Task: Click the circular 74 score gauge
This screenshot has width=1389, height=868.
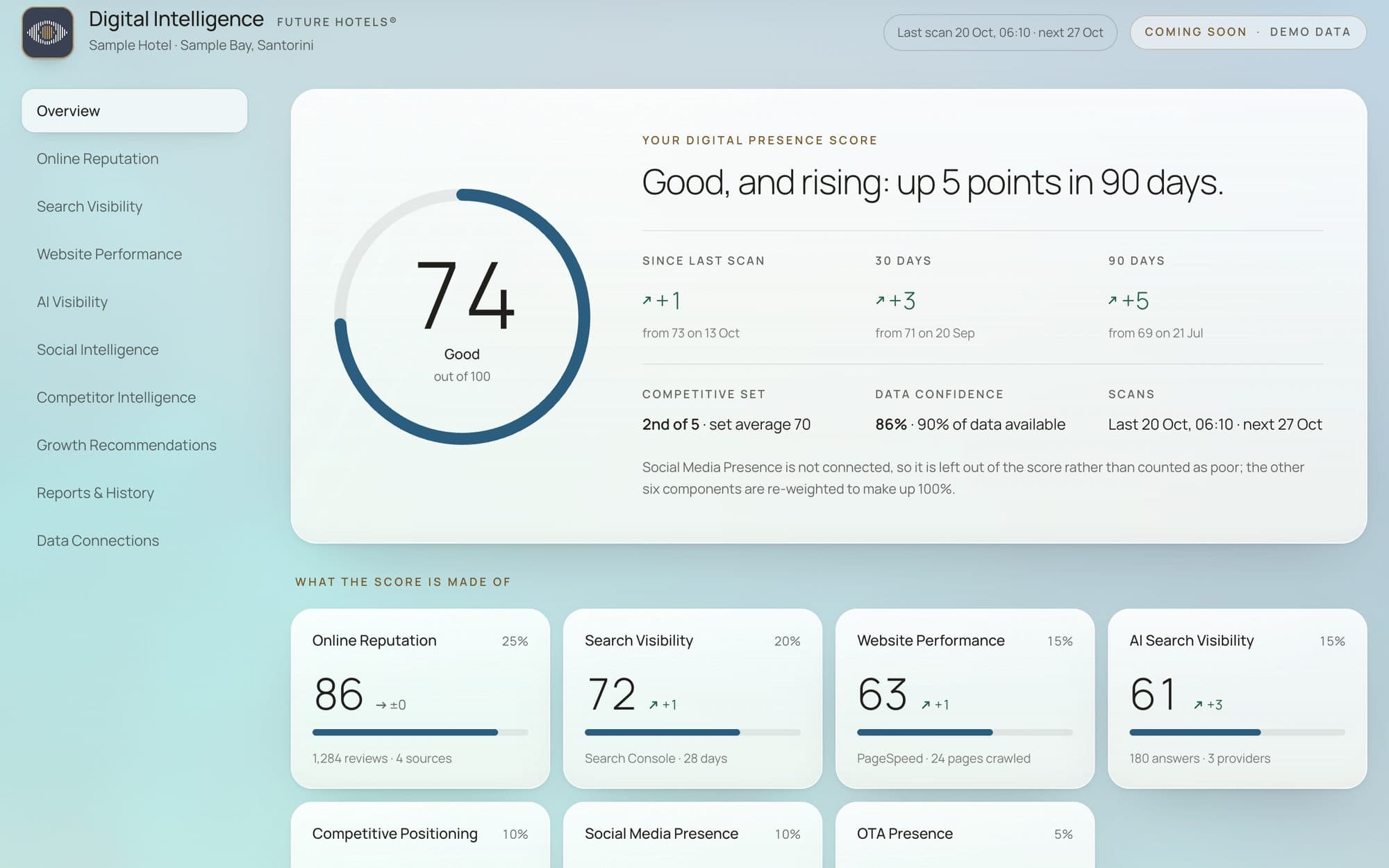Action: pos(462,317)
